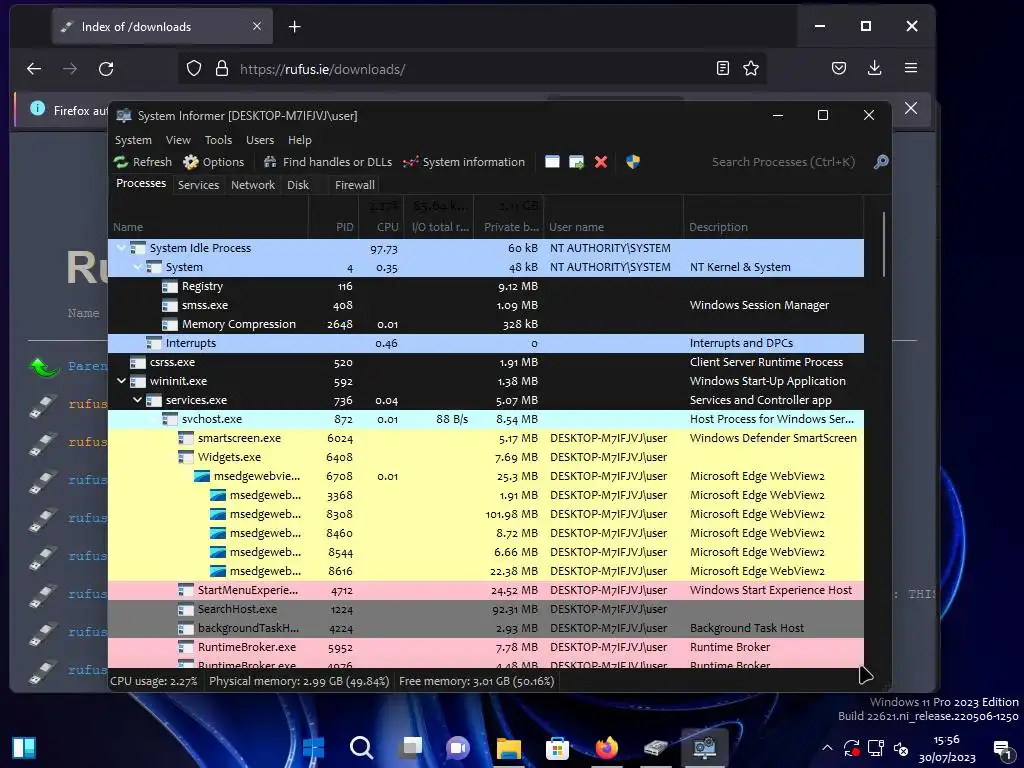
Task: Switch to the Disk tab
Action: pyautogui.click(x=298, y=185)
